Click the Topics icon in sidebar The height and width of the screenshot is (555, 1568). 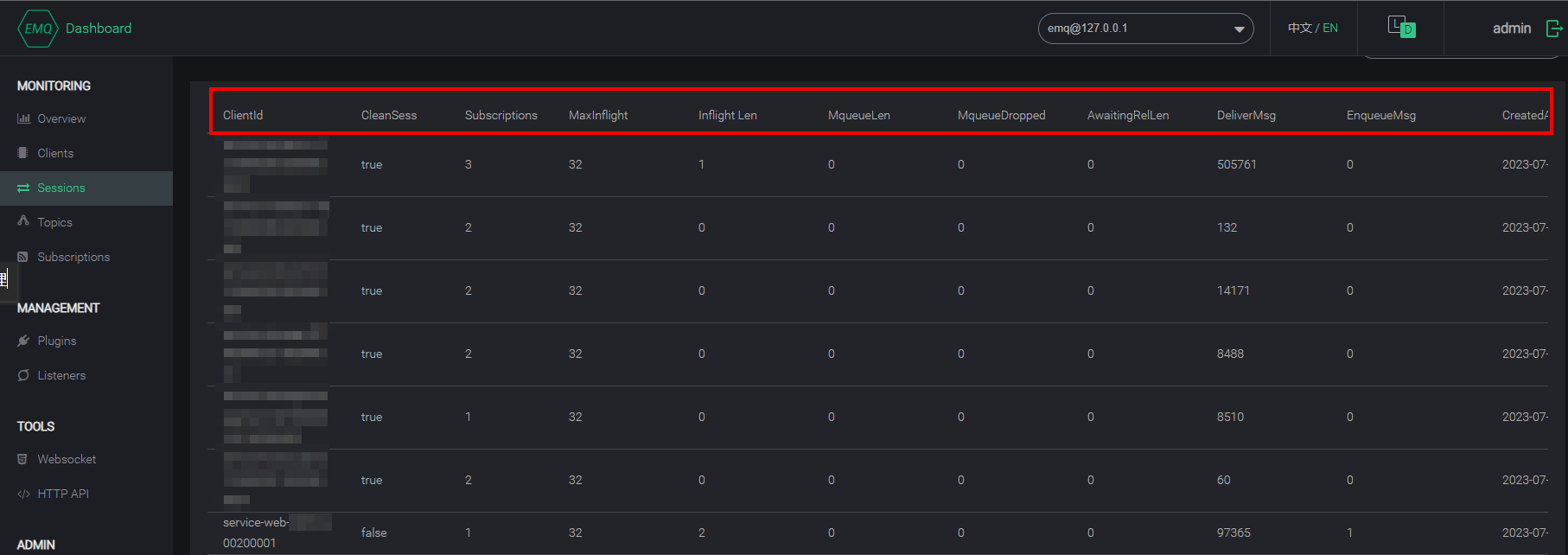[23, 221]
